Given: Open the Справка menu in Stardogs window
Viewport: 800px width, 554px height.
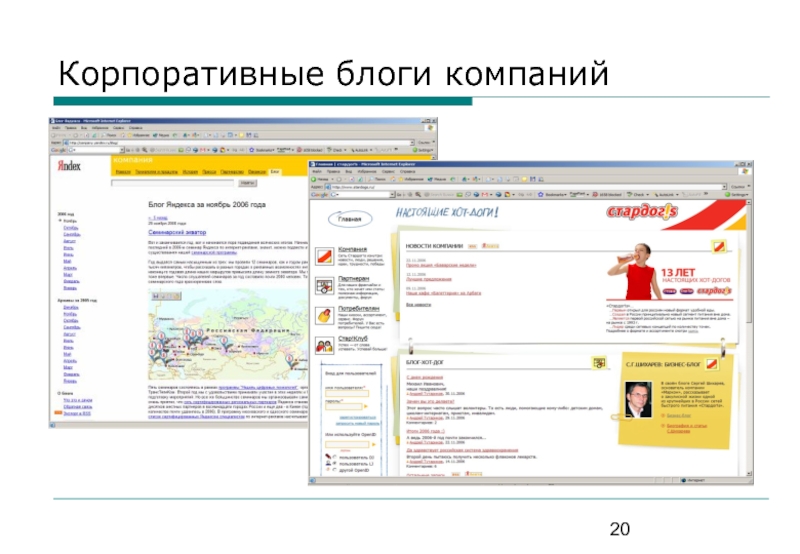Looking at the screenshot, I should pyautogui.click(x=408, y=172).
